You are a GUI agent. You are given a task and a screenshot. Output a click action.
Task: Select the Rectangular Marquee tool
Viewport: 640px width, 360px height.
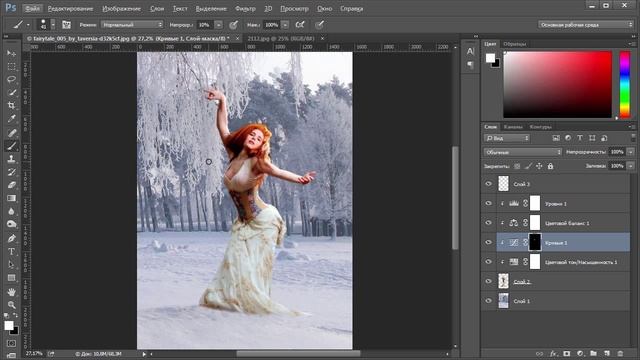pyautogui.click(x=11, y=67)
